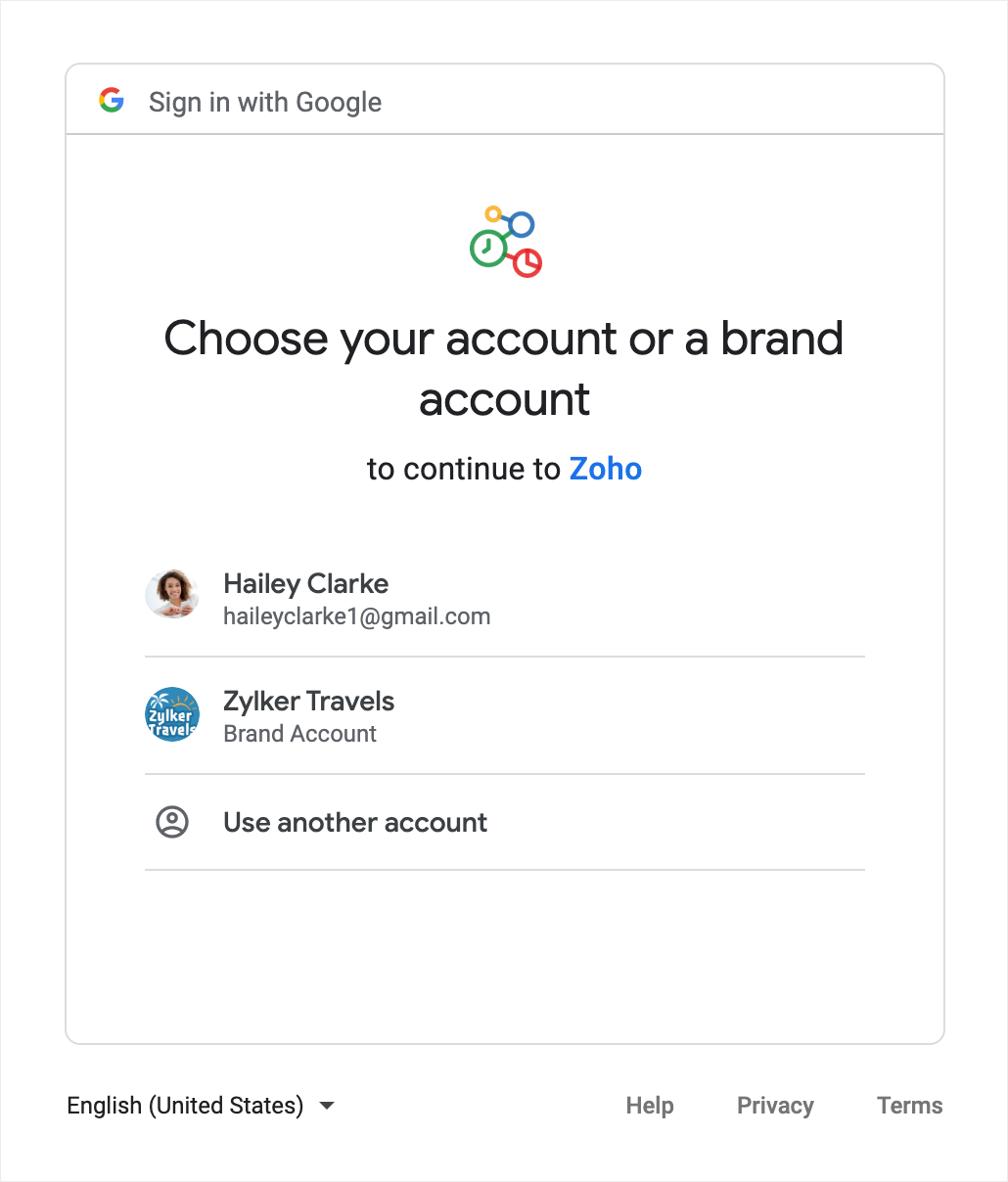Click the green clock circle in logo
The height and width of the screenshot is (1182, 1008).
487,248
